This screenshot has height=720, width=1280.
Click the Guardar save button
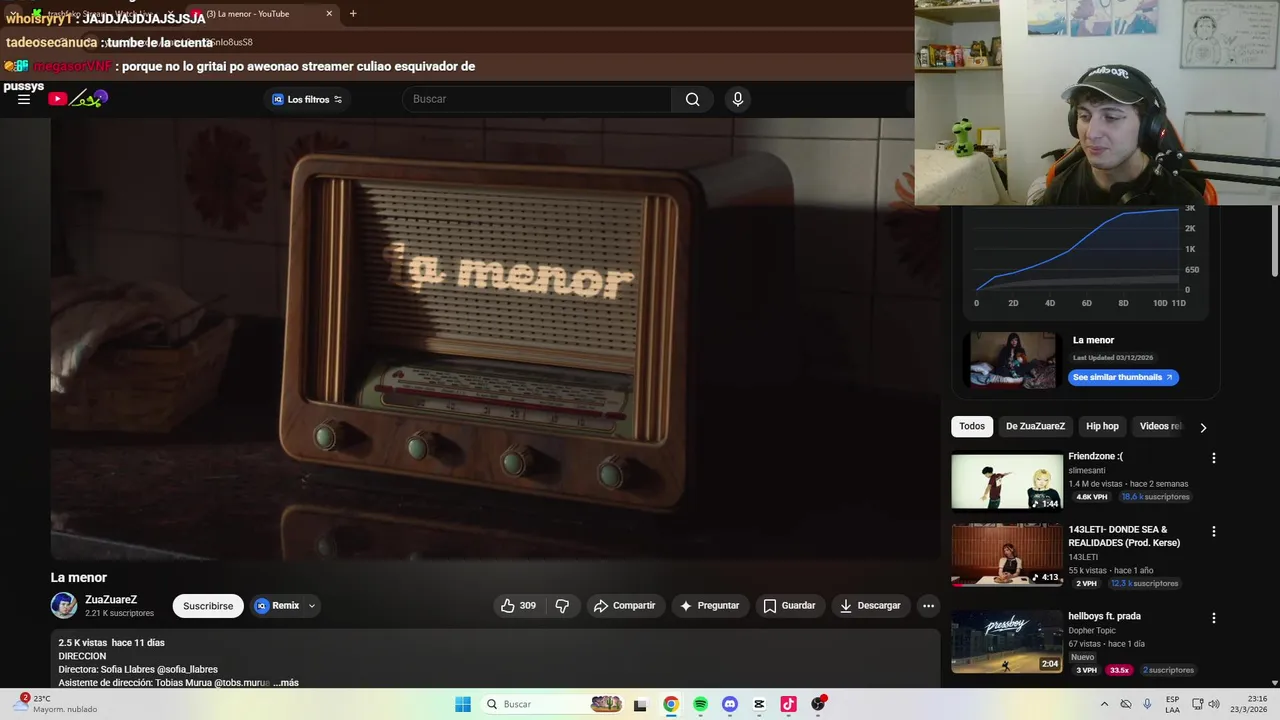[x=789, y=606]
